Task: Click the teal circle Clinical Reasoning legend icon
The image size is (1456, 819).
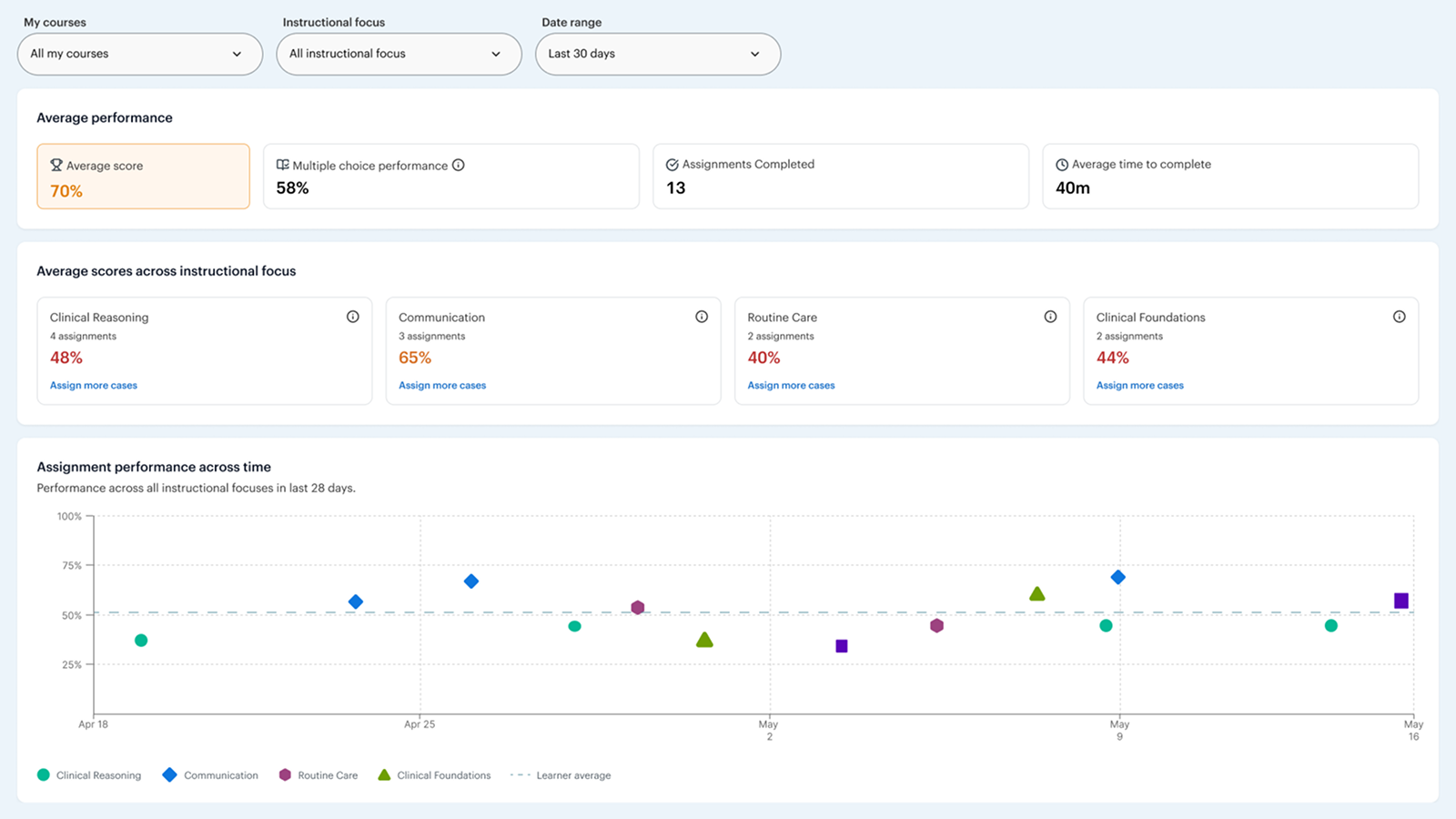Action: [x=44, y=775]
